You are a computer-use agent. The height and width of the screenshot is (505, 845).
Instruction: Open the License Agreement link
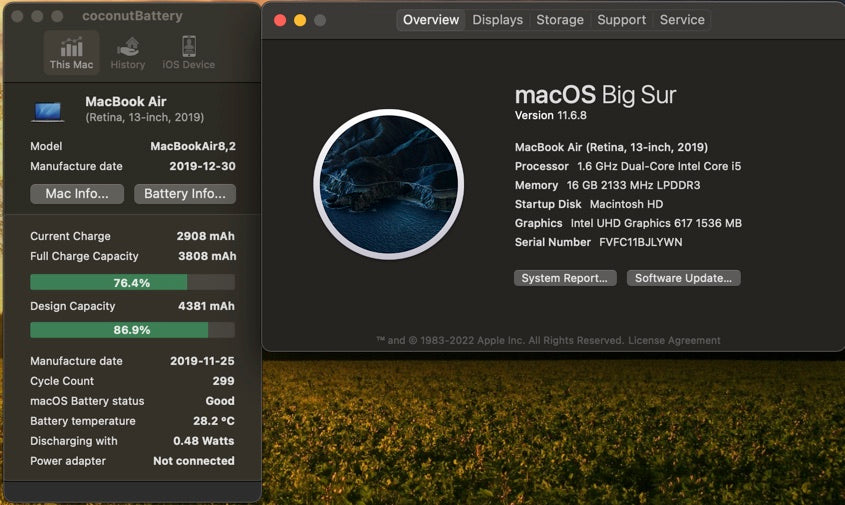coord(674,340)
